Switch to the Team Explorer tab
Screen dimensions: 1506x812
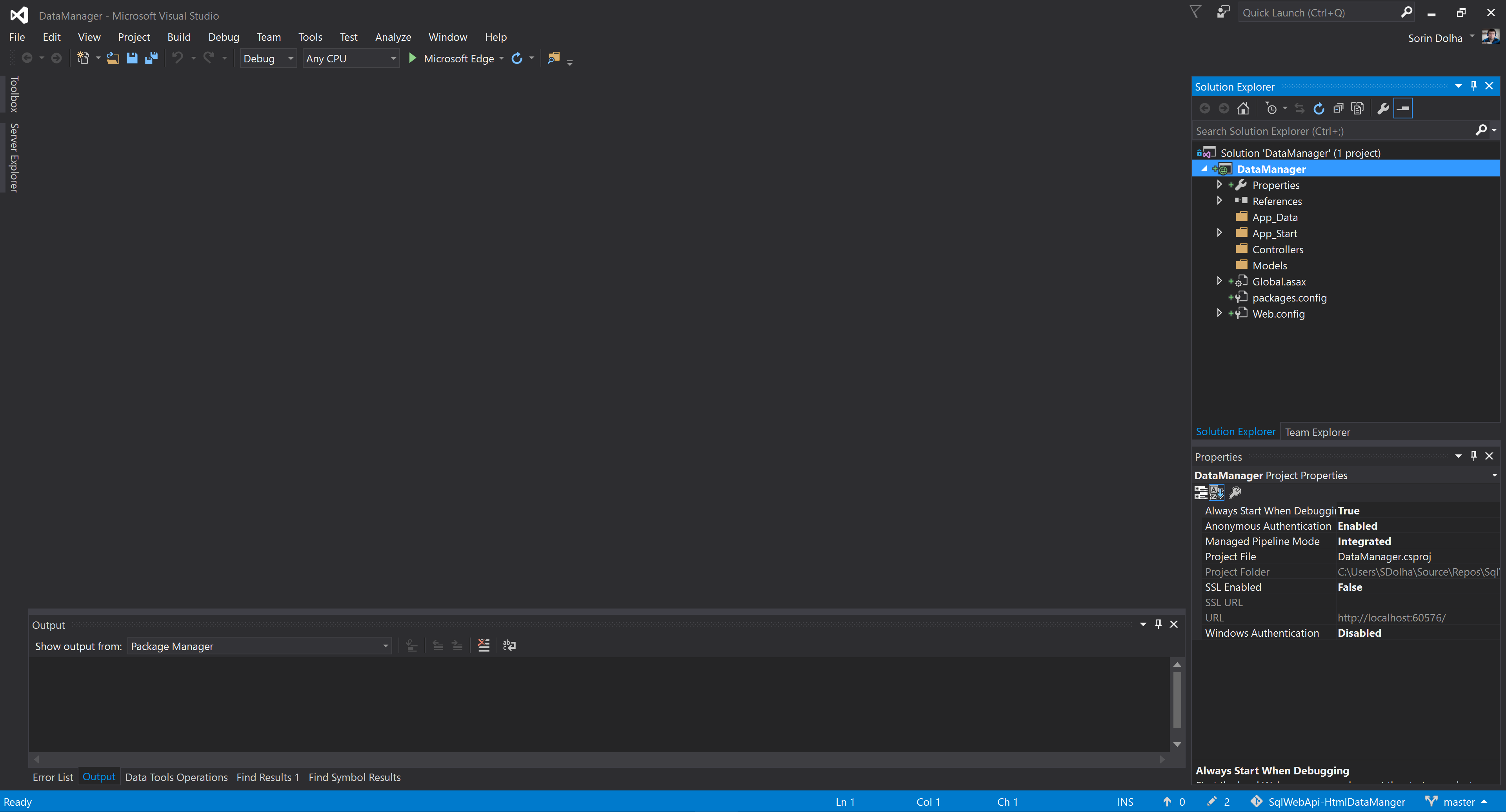[1317, 432]
